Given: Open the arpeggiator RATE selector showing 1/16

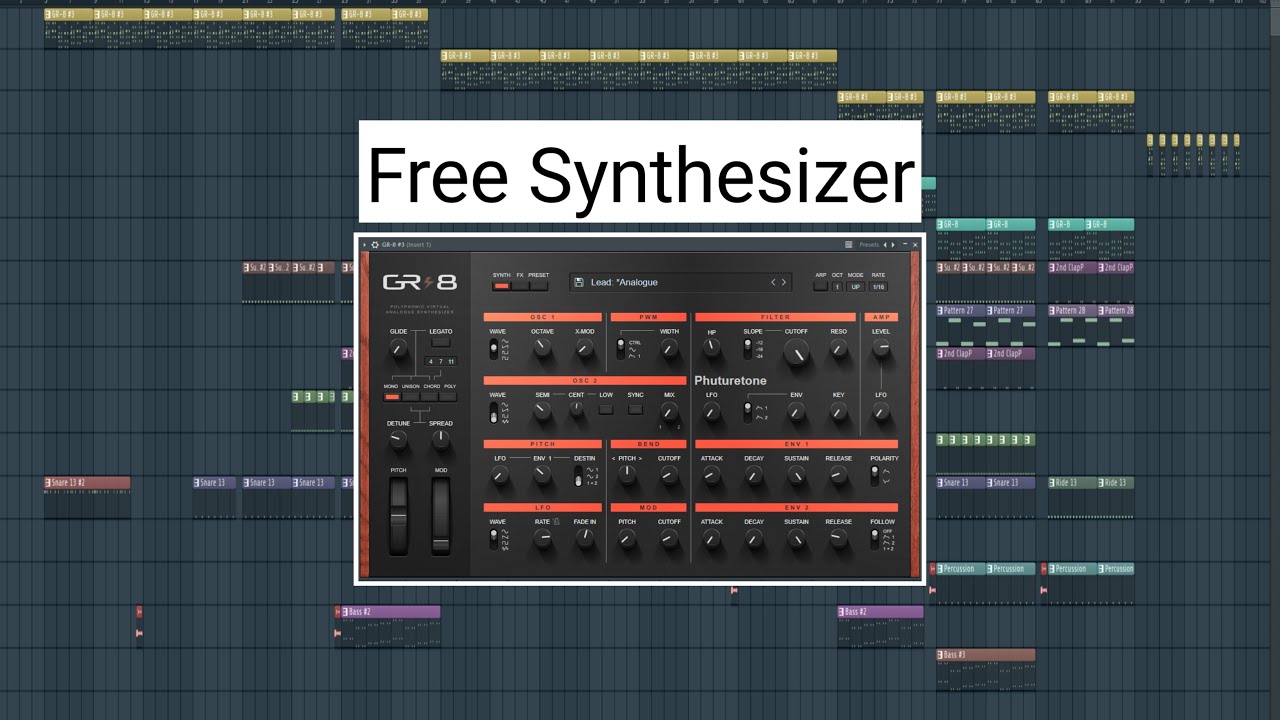Looking at the screenshot, I should [x=878, y=287].
